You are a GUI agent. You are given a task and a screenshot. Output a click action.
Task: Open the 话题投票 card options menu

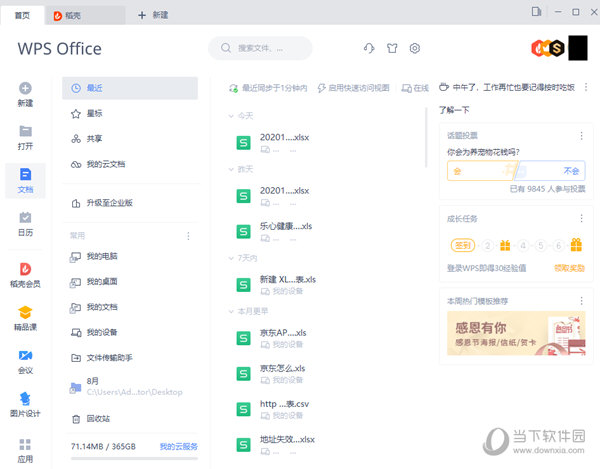coord(581,135)
